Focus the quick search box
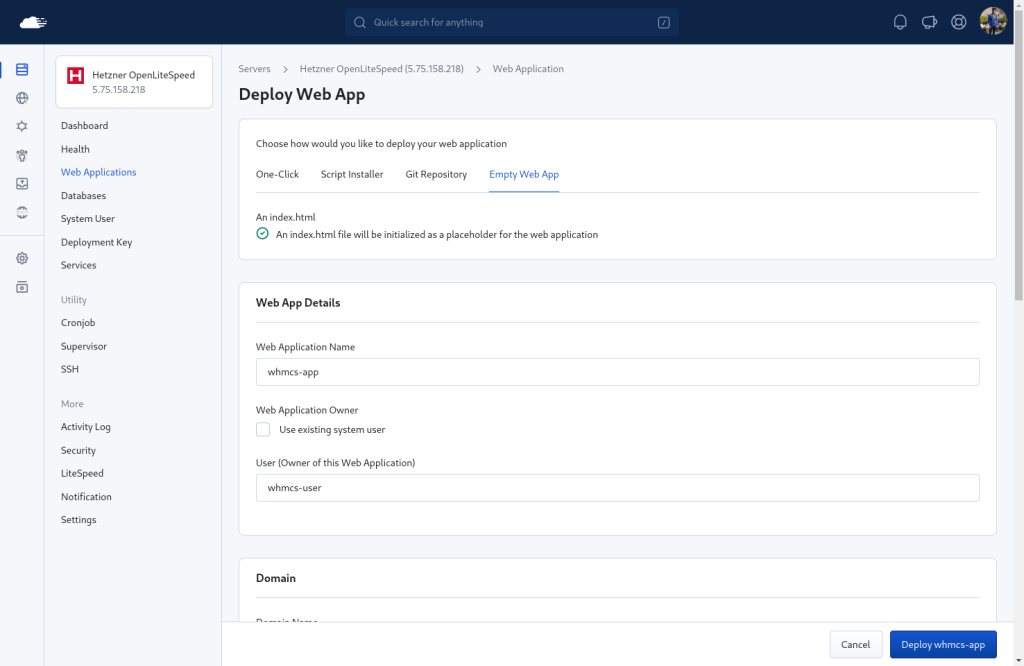Viewport: 1024px width, 666px height. point(512,22)
